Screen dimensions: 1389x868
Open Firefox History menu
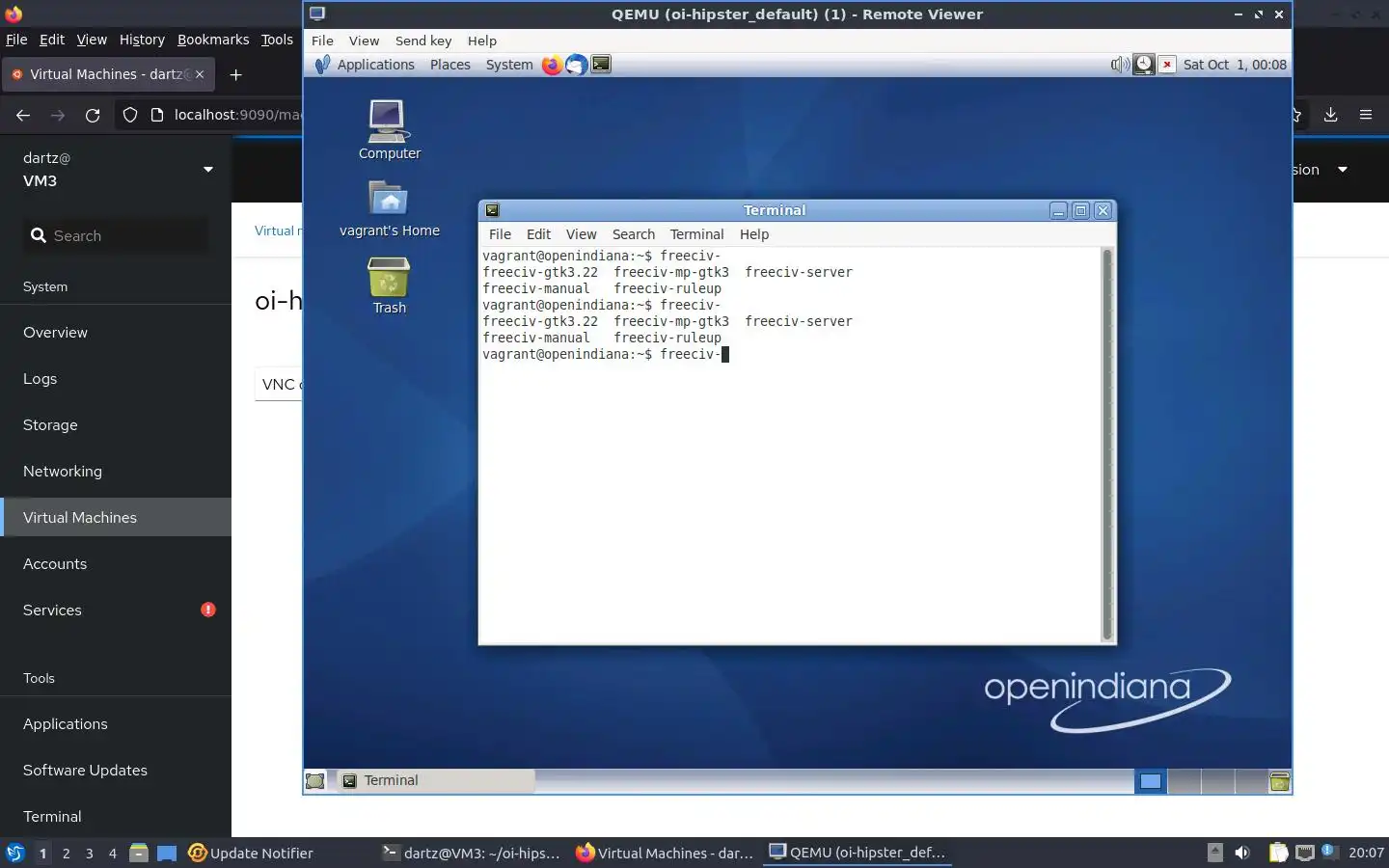(142, 40)
